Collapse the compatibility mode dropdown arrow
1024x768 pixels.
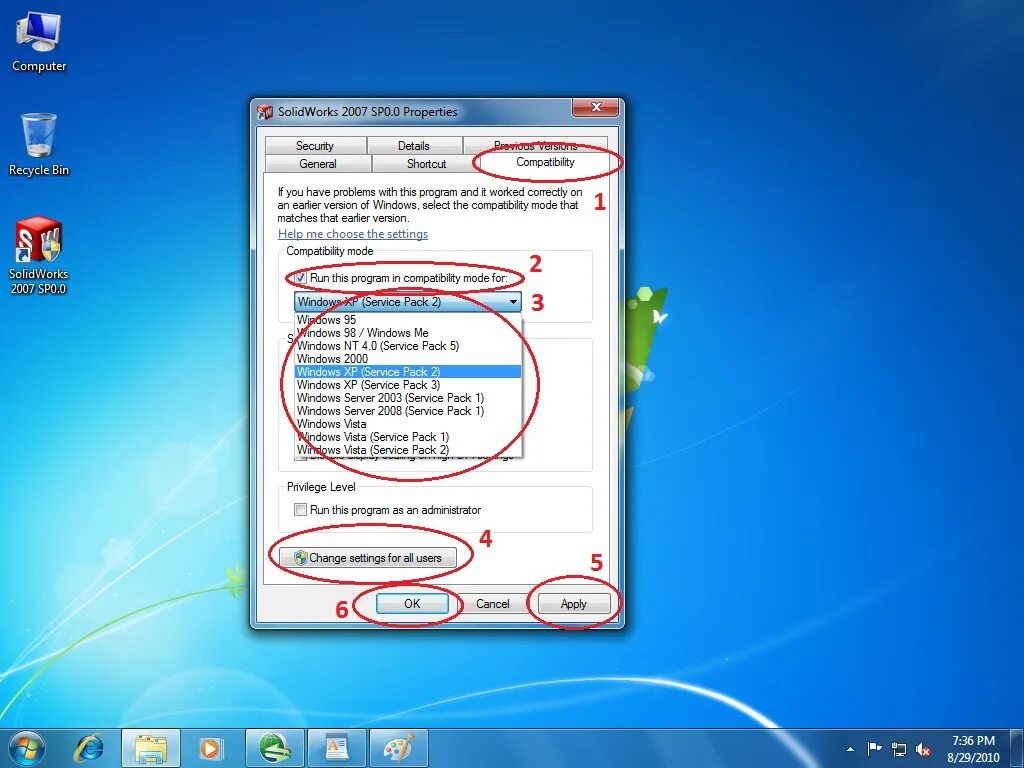point(513,302)
